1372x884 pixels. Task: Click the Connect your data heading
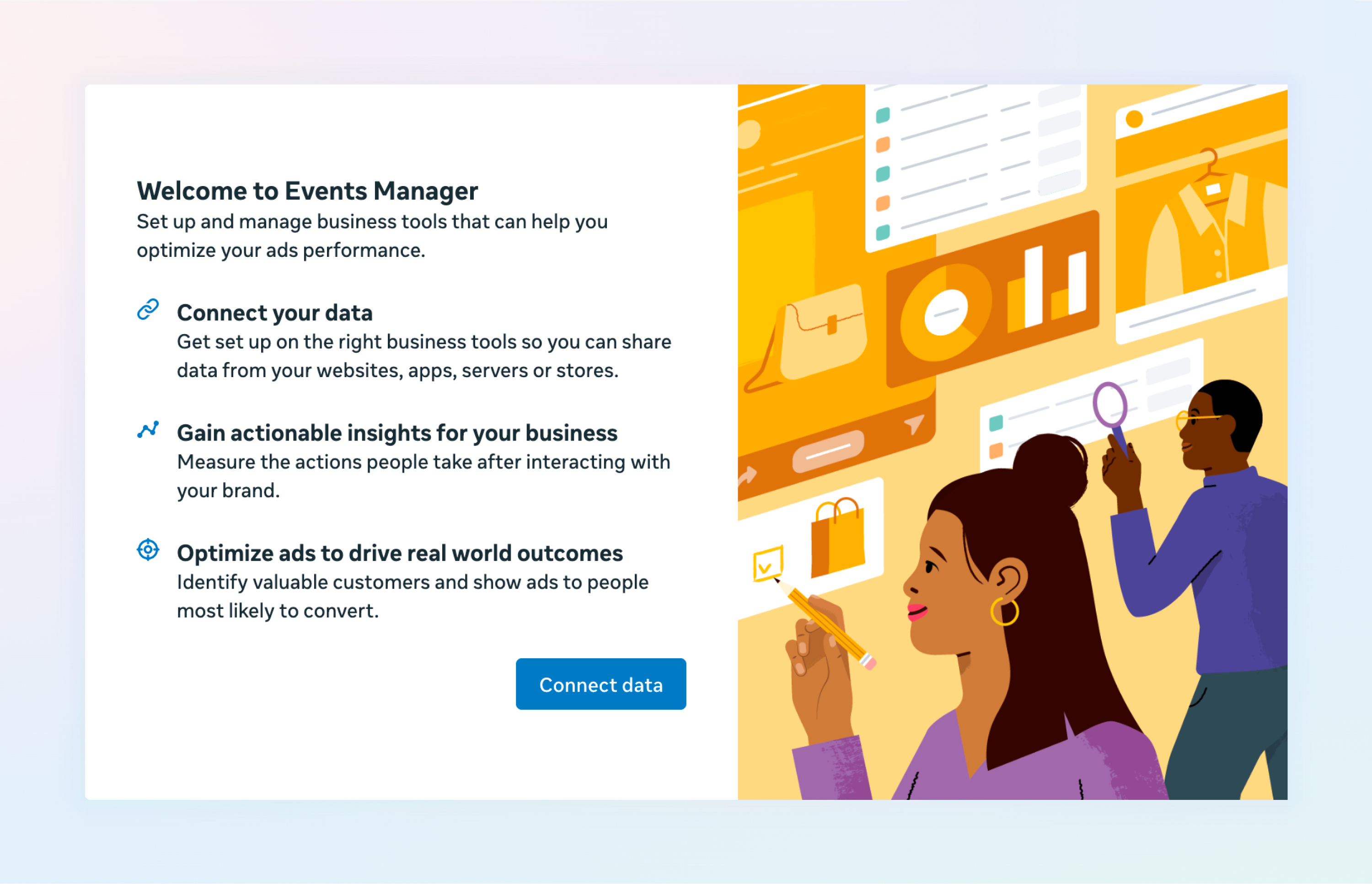(274, 313)
